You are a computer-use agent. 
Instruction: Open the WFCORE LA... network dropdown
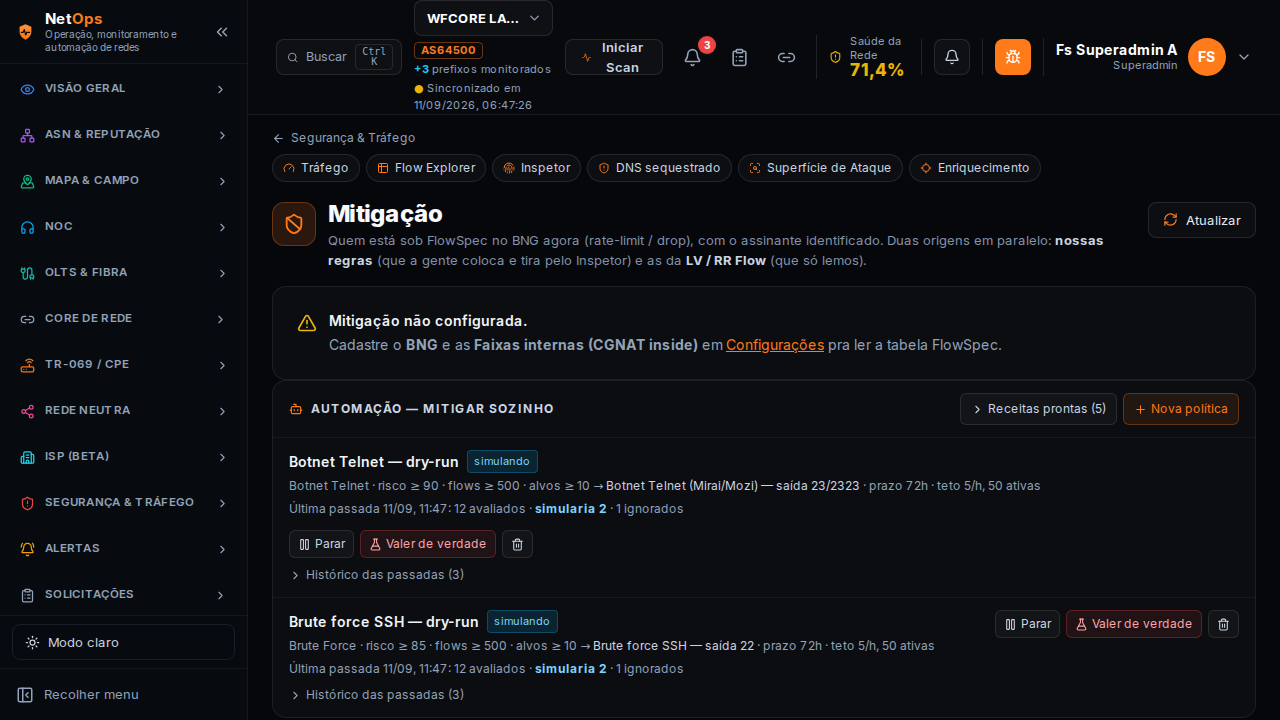coord(483,18)
